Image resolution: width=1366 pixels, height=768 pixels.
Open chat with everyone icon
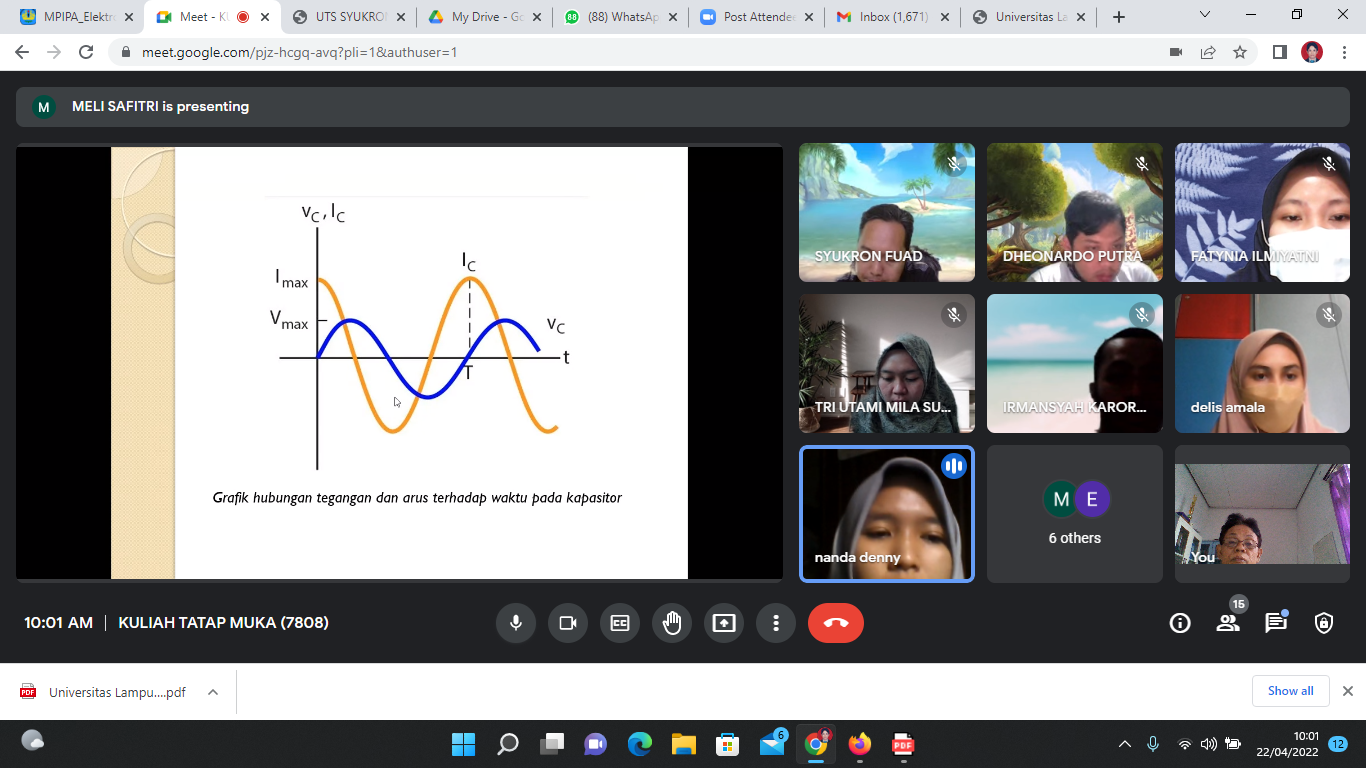[x=1276, y=623]
